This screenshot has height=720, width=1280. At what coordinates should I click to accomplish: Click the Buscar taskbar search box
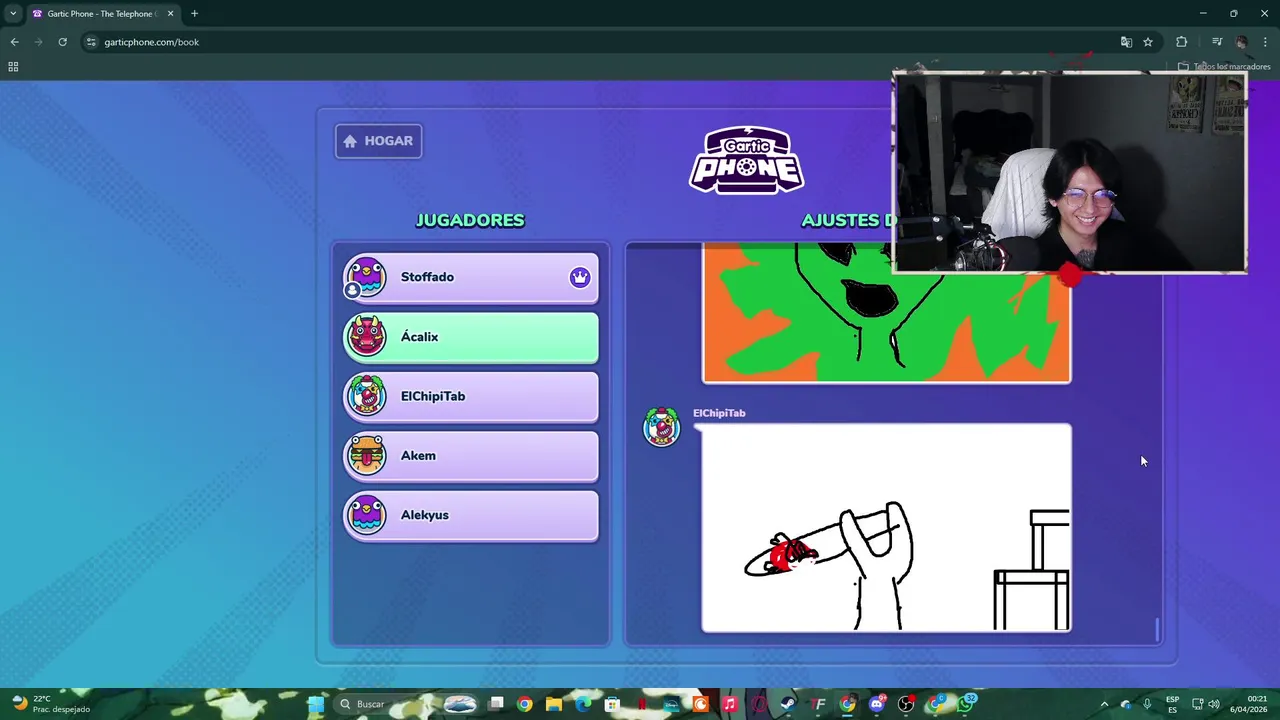408,704
